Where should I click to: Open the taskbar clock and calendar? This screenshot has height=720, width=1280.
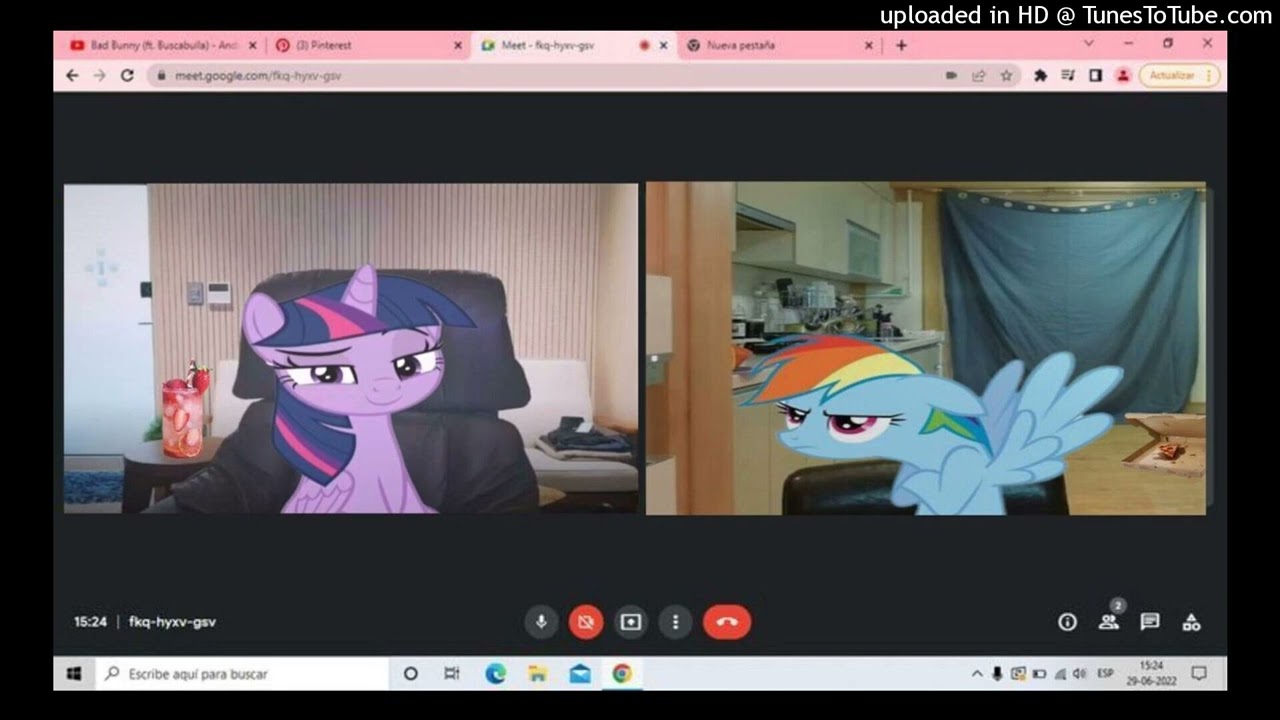[x=1152, y=673]
